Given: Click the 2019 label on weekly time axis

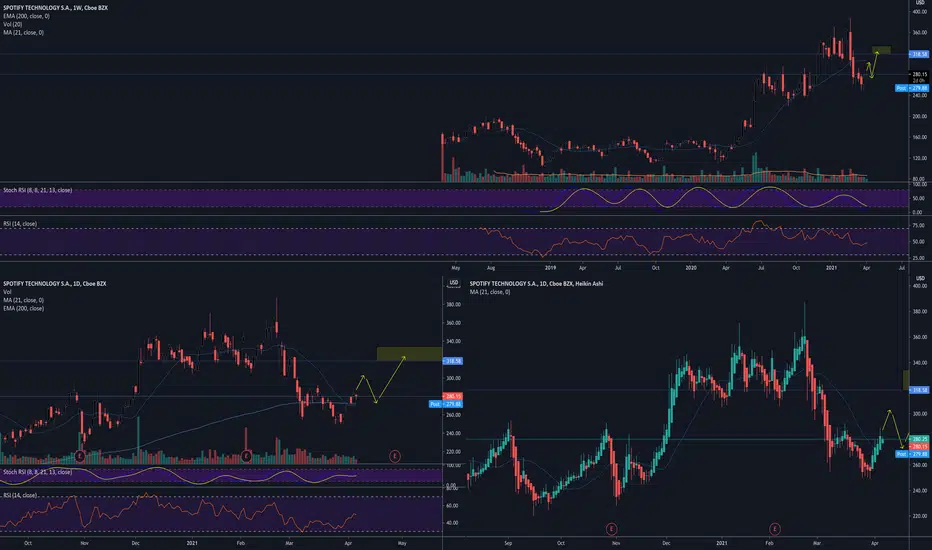Looking at the screenshot, I should tap(550, 268).
